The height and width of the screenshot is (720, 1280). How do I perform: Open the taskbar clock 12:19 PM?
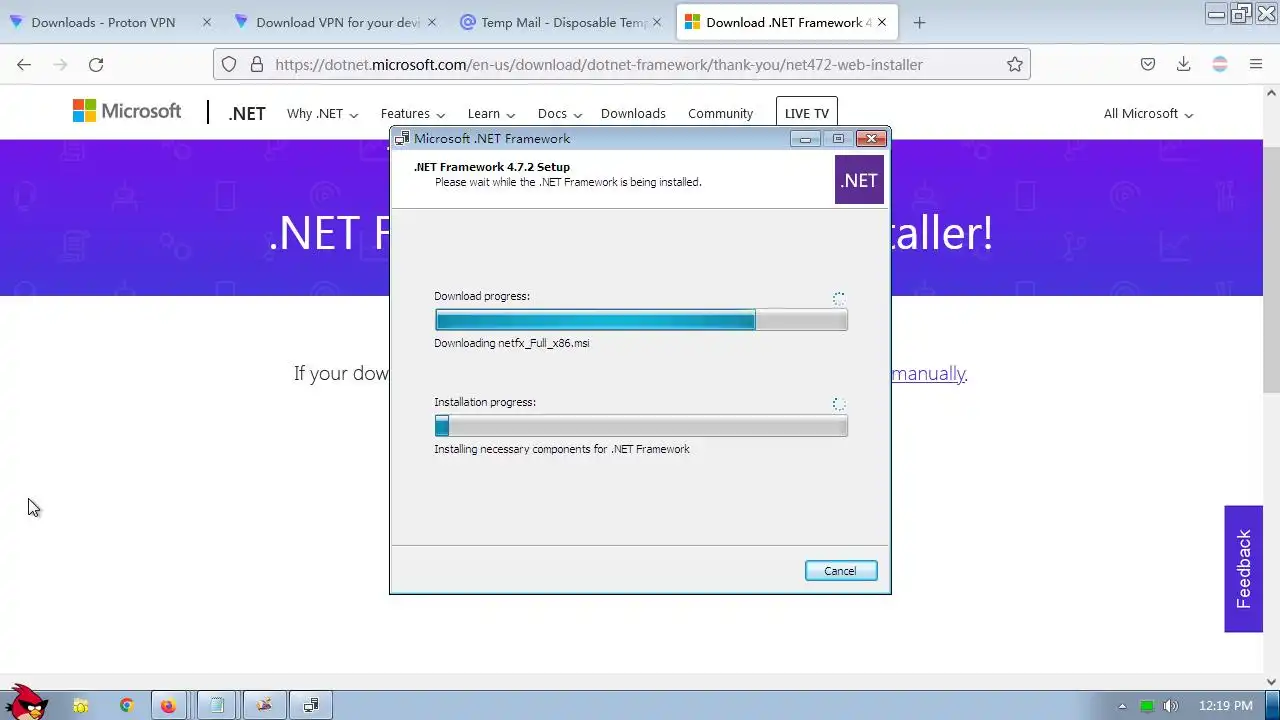click(1225, 706)
